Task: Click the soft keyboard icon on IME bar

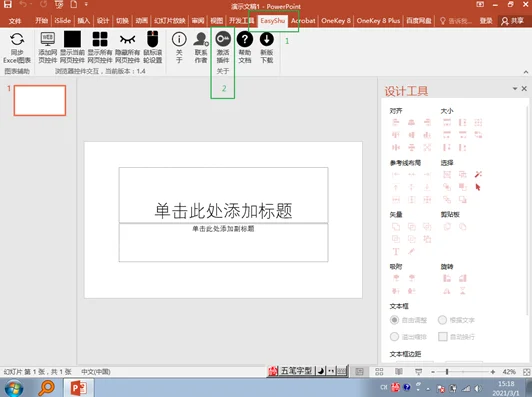Action: pyautogui.click(x=342, y=371)
